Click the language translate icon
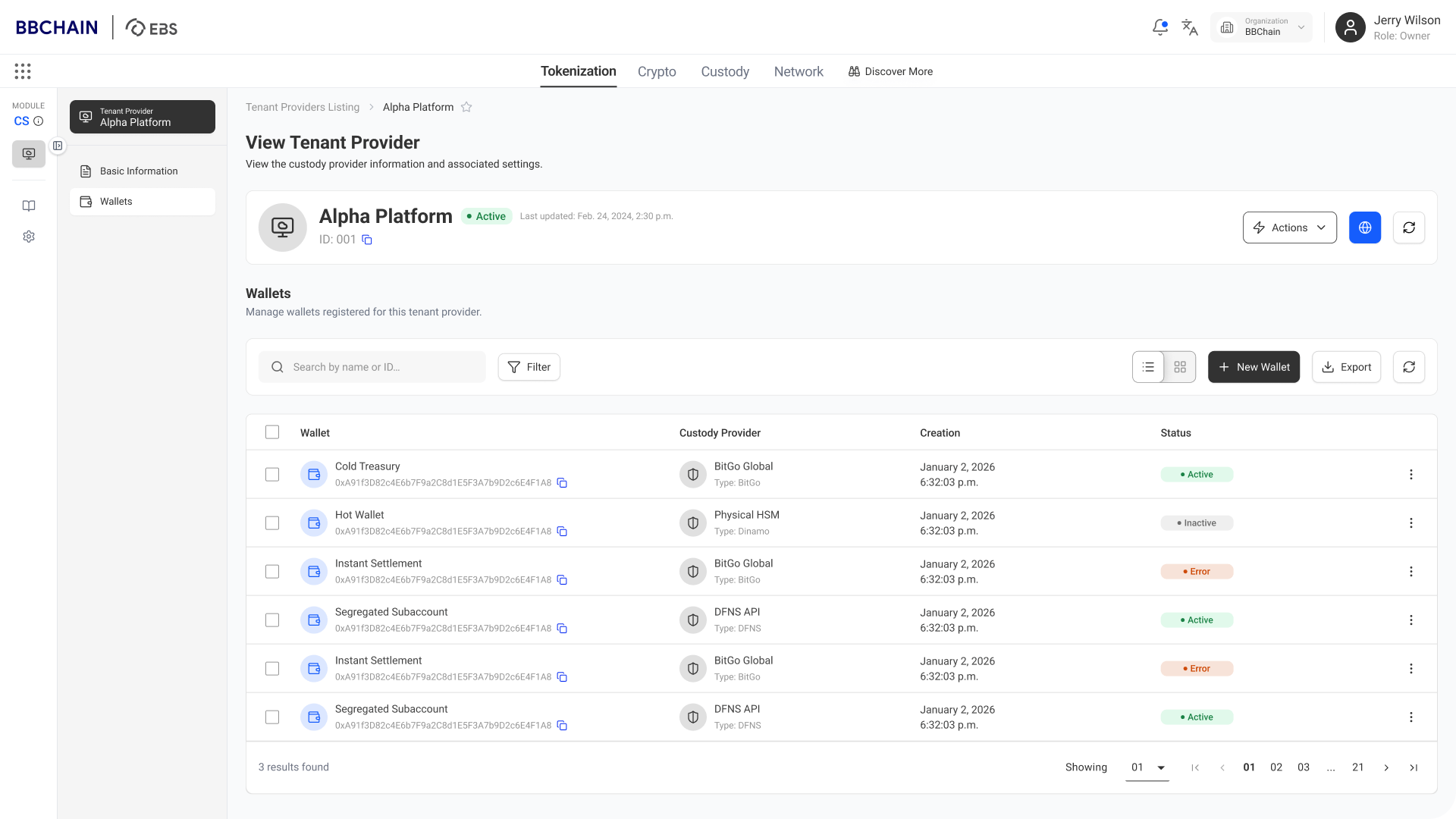The height and width of the screenshot is (819, 1456). tap(1190, 27)
